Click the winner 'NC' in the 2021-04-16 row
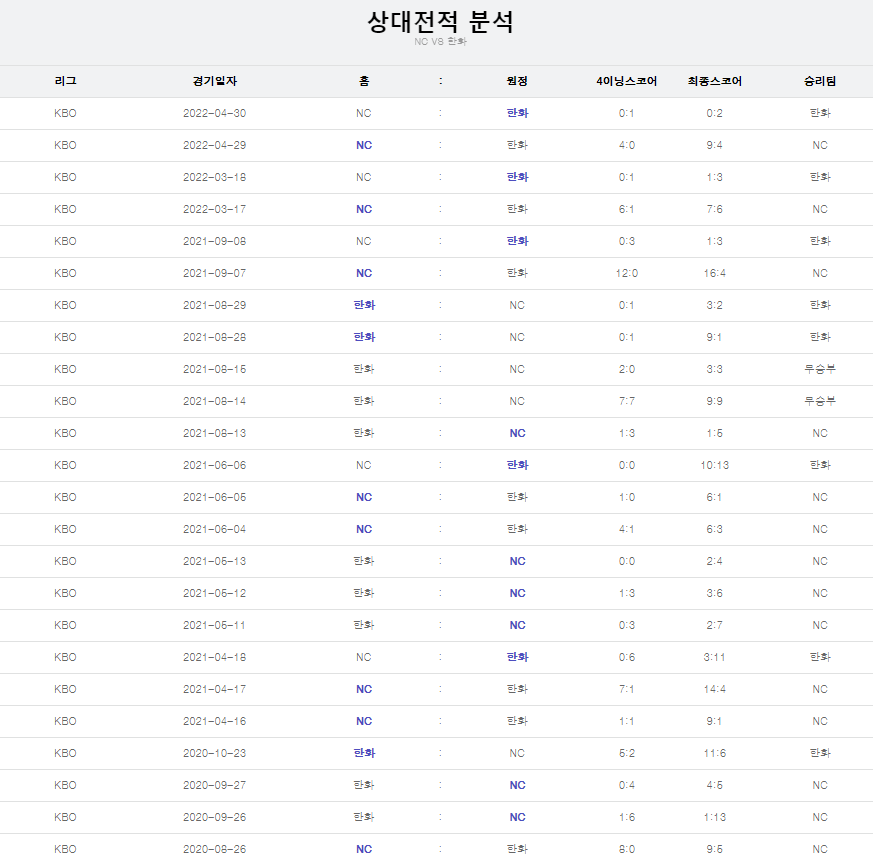This screenshot has width=873, height=860. point(820,721)
